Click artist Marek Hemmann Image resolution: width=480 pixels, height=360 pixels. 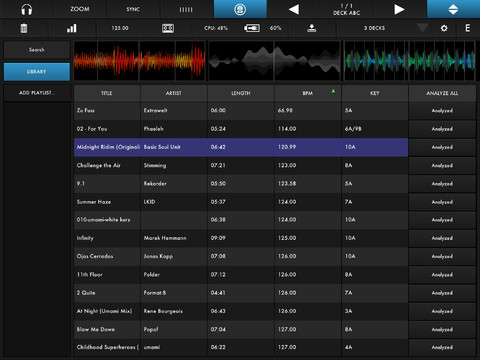click(165, 238)
